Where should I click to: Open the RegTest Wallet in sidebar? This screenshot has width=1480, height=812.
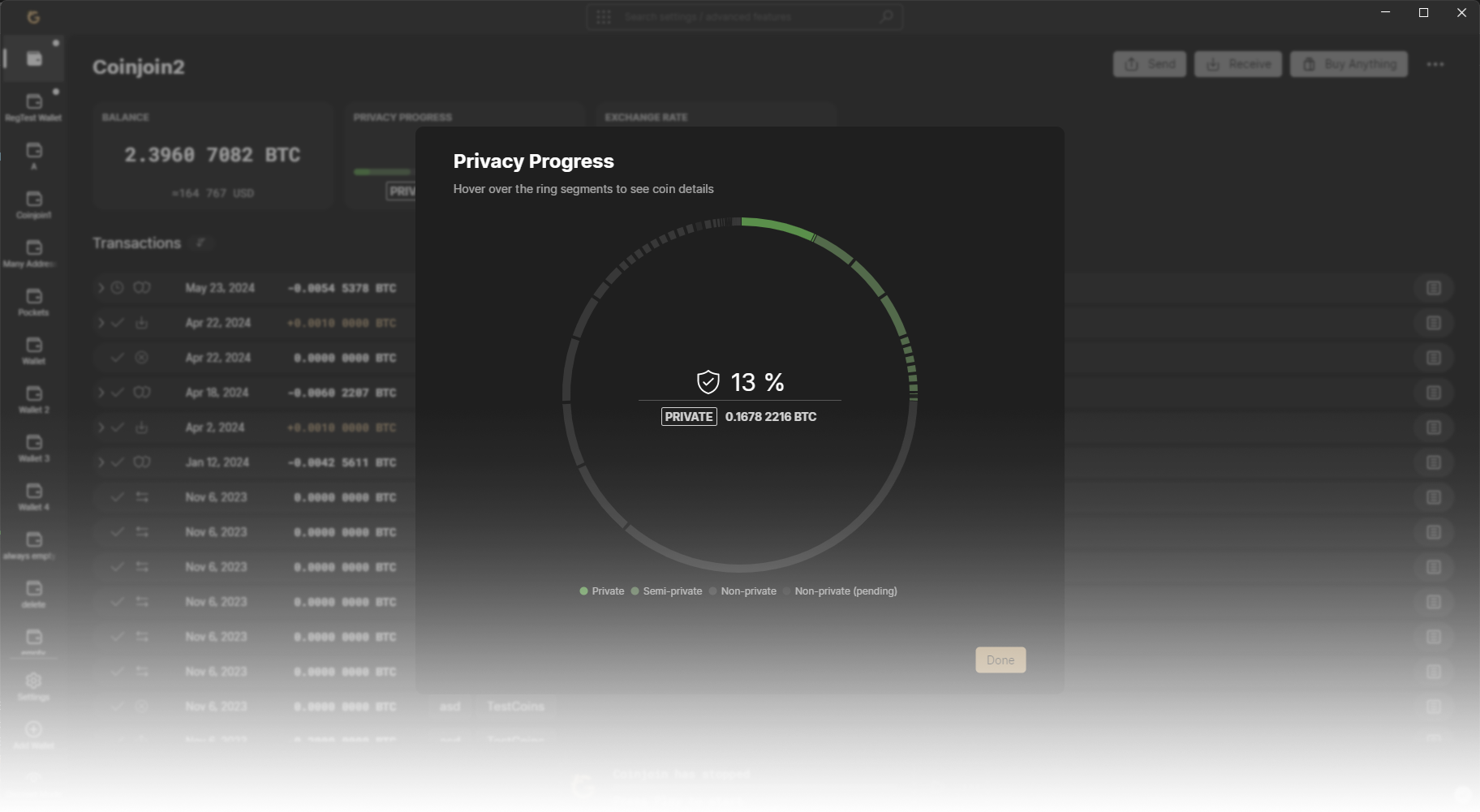(34, 106)
